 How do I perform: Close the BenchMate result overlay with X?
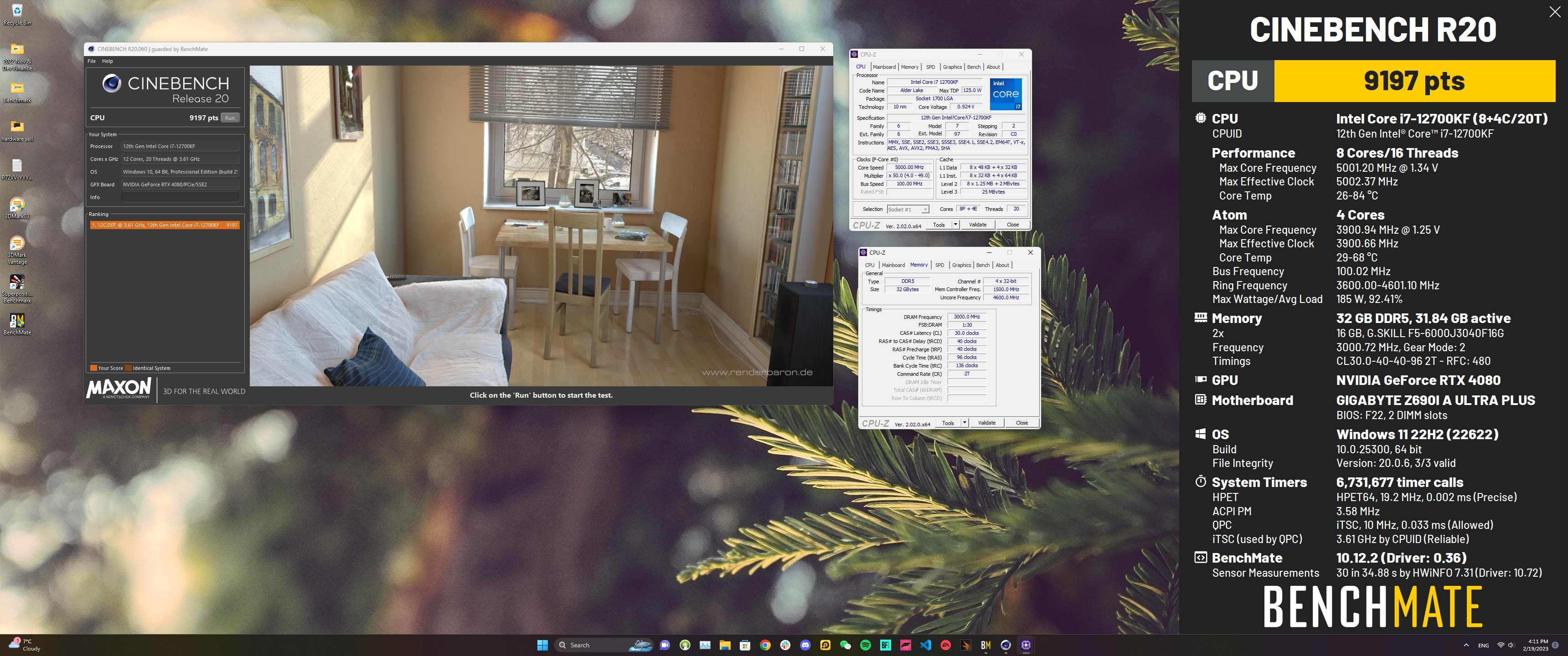point(1555,12)
